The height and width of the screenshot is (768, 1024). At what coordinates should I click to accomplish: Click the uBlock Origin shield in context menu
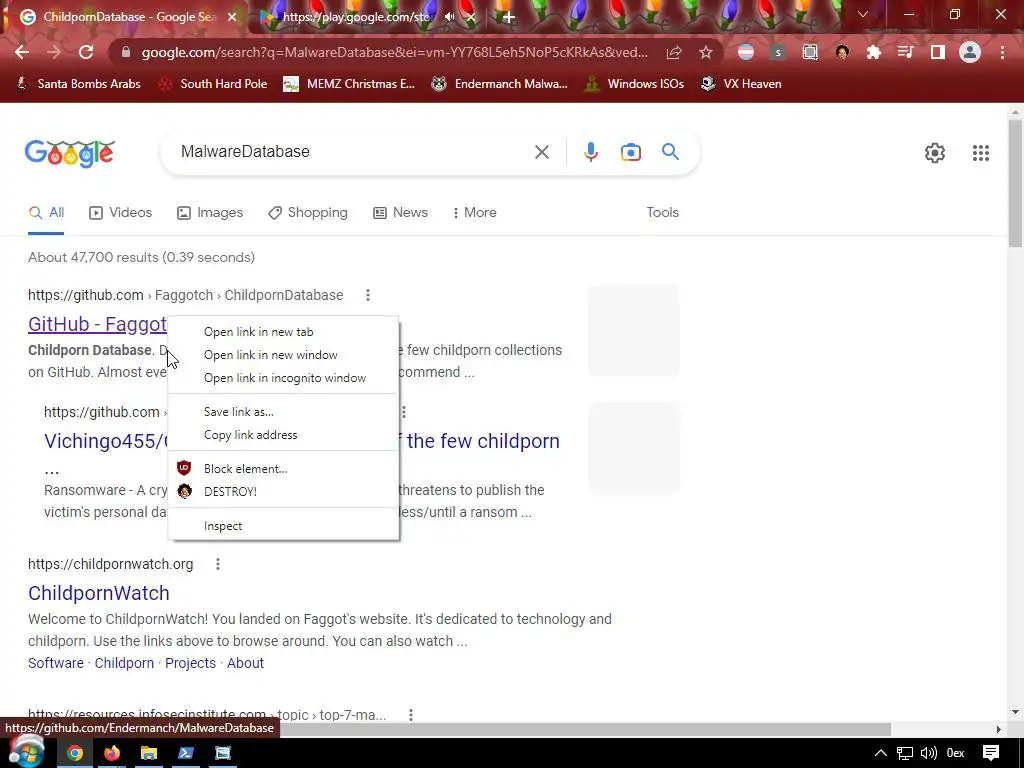click(184, 468)
